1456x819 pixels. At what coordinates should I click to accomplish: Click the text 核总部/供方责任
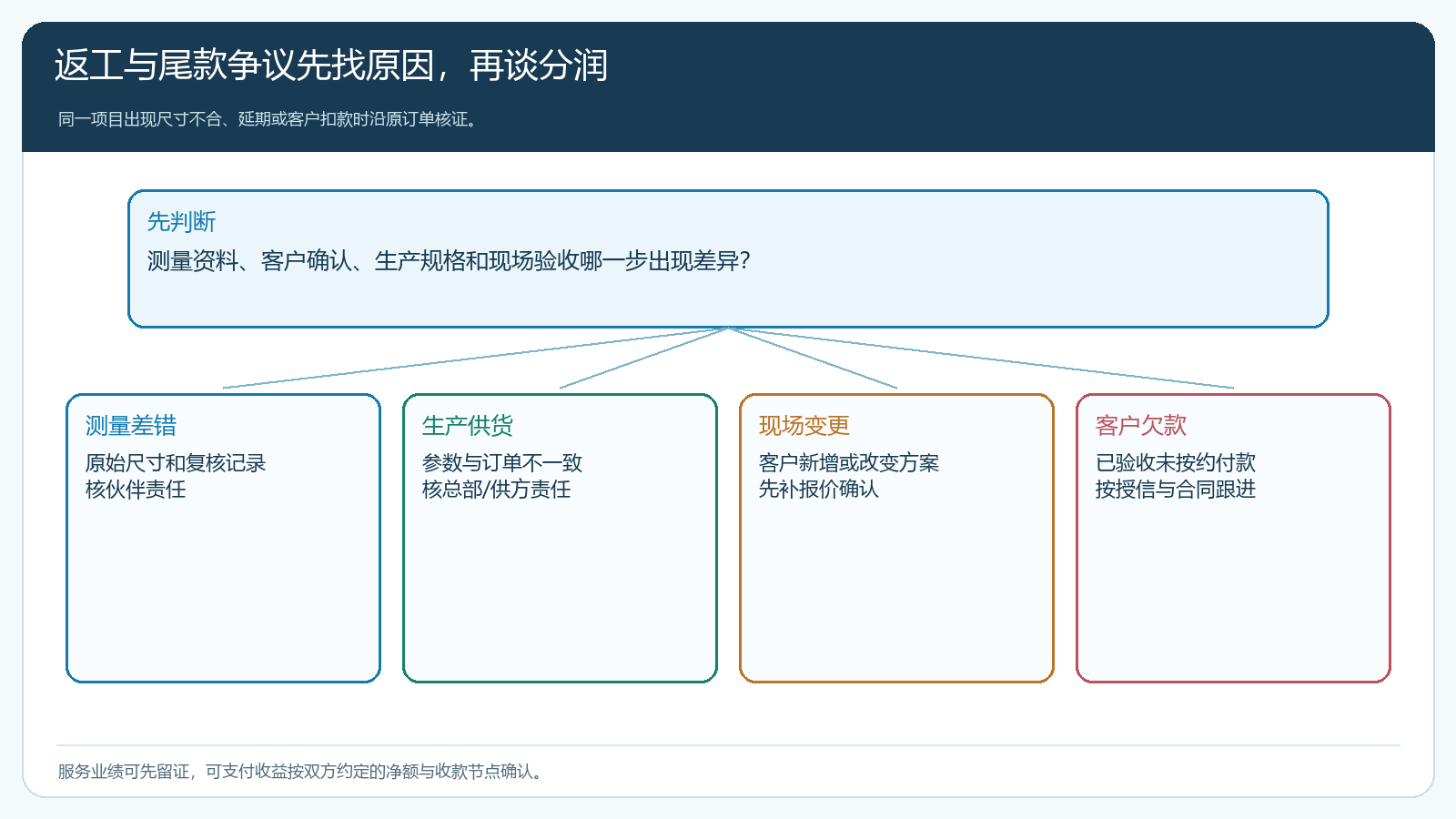point(497,490)
